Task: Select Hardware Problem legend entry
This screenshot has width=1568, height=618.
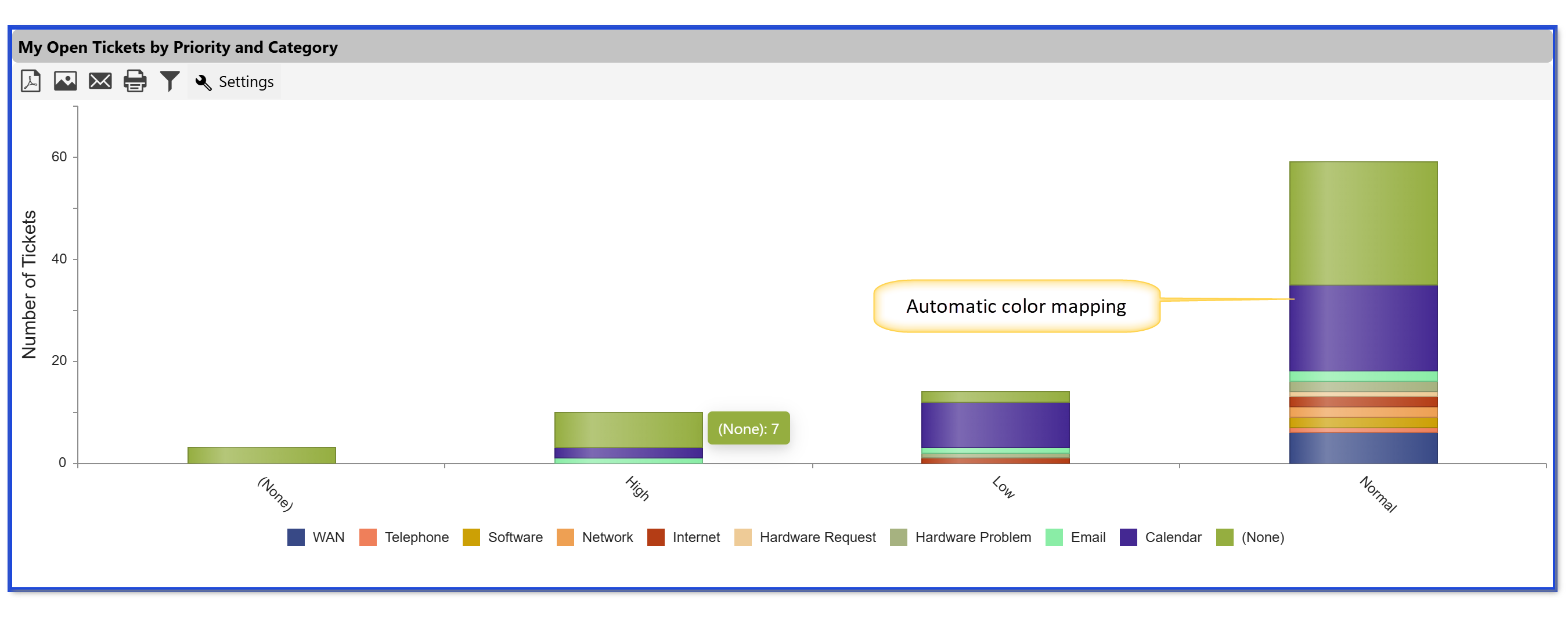Action: click(972, 537)
